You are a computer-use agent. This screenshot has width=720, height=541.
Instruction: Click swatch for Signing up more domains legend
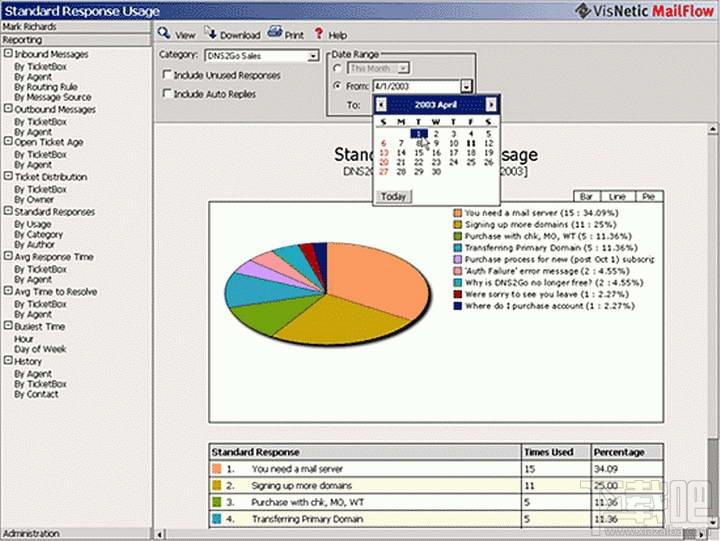click(457, 224)
